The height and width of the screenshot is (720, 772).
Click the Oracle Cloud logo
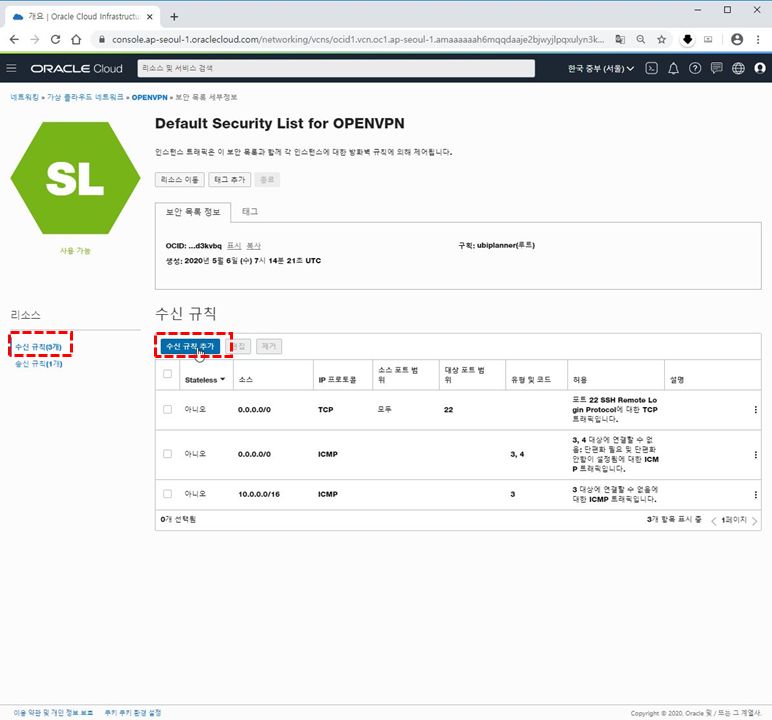[x=76, y=68]
